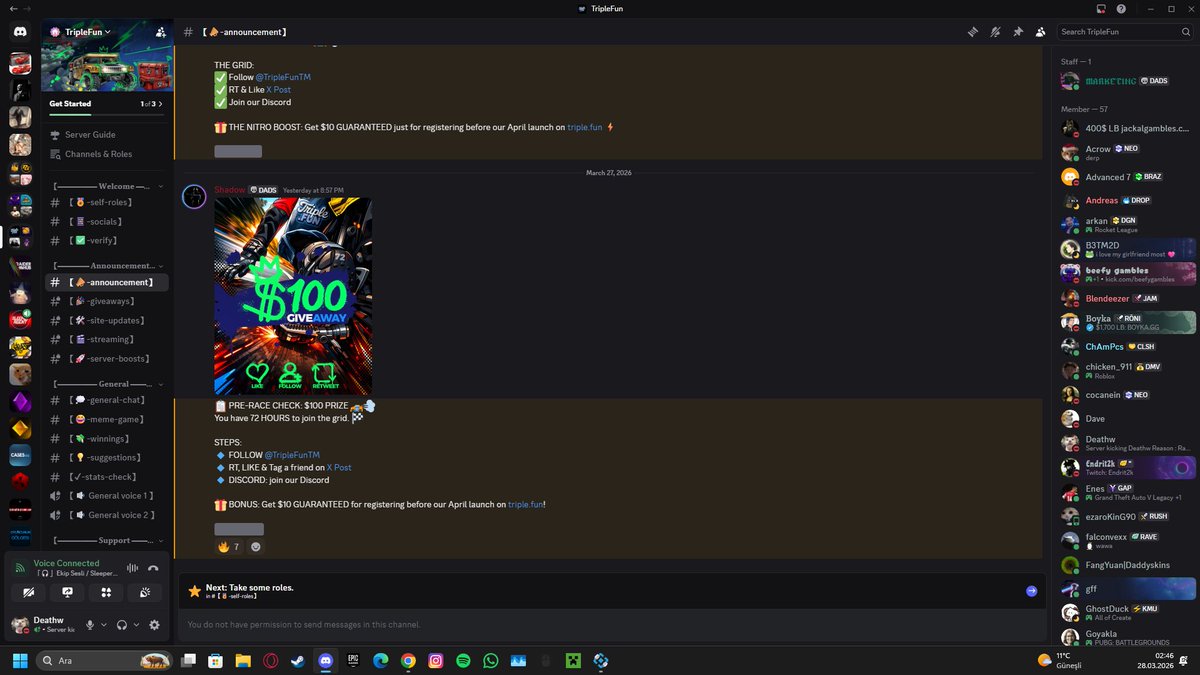Open the self-roles channel
Viewport: 1200px width, 675px height.
coord(105,202)
